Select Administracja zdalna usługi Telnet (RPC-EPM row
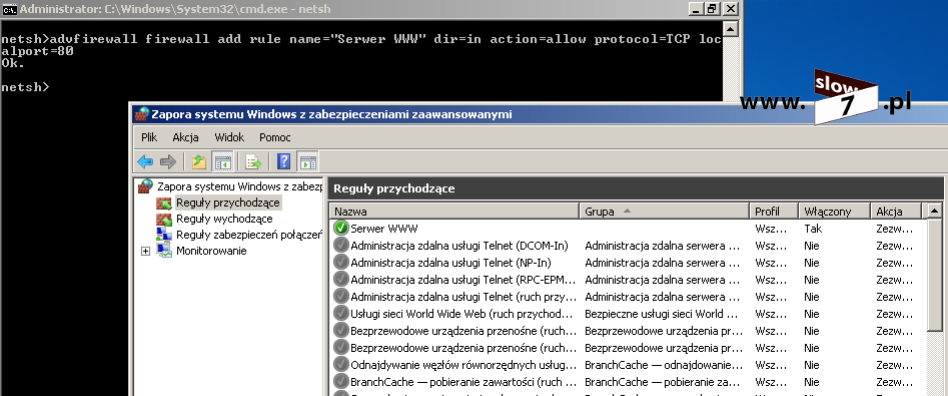 pyautogui.click(x=628, y=280)
